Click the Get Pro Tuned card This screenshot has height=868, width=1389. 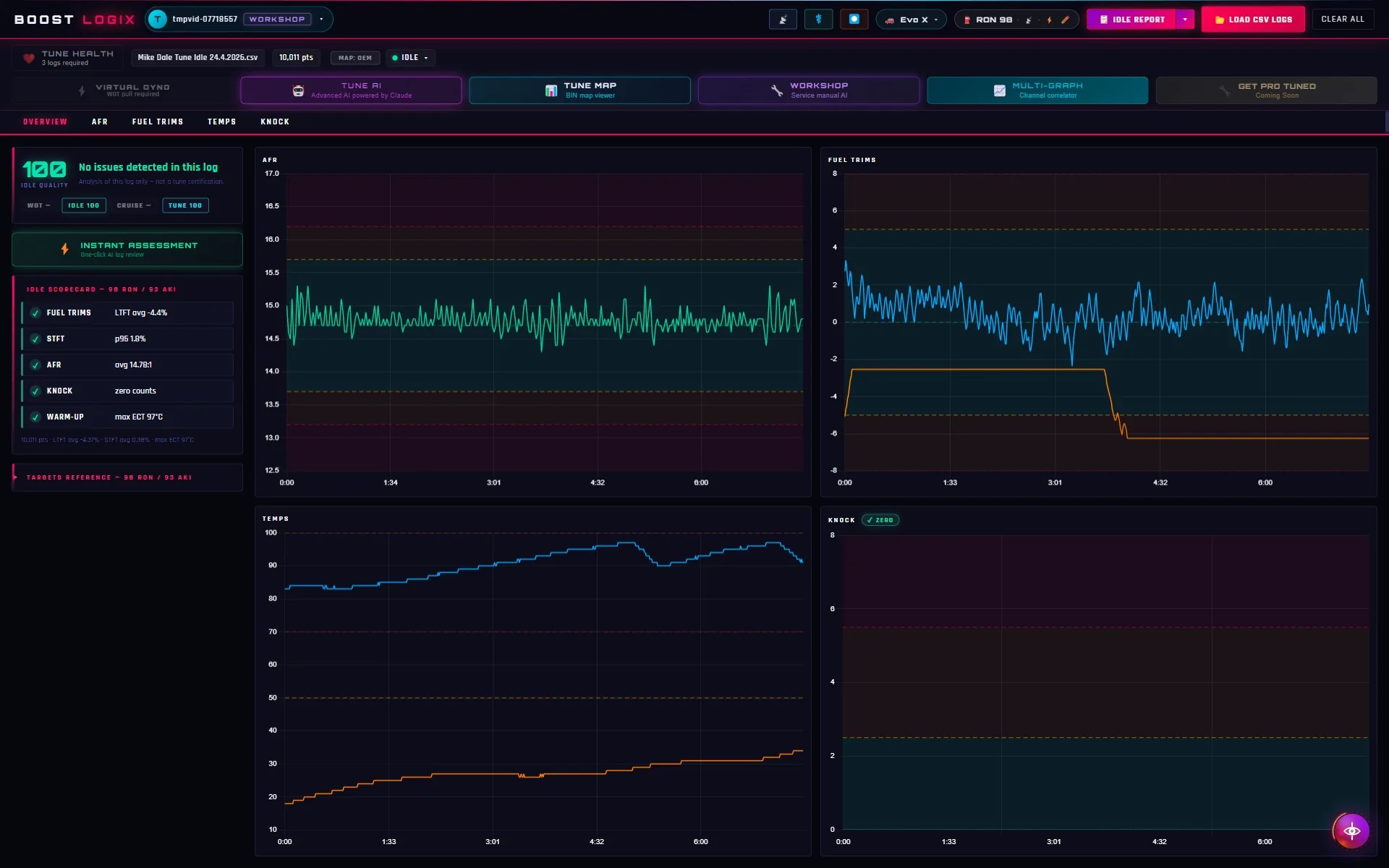[1266, 90]
